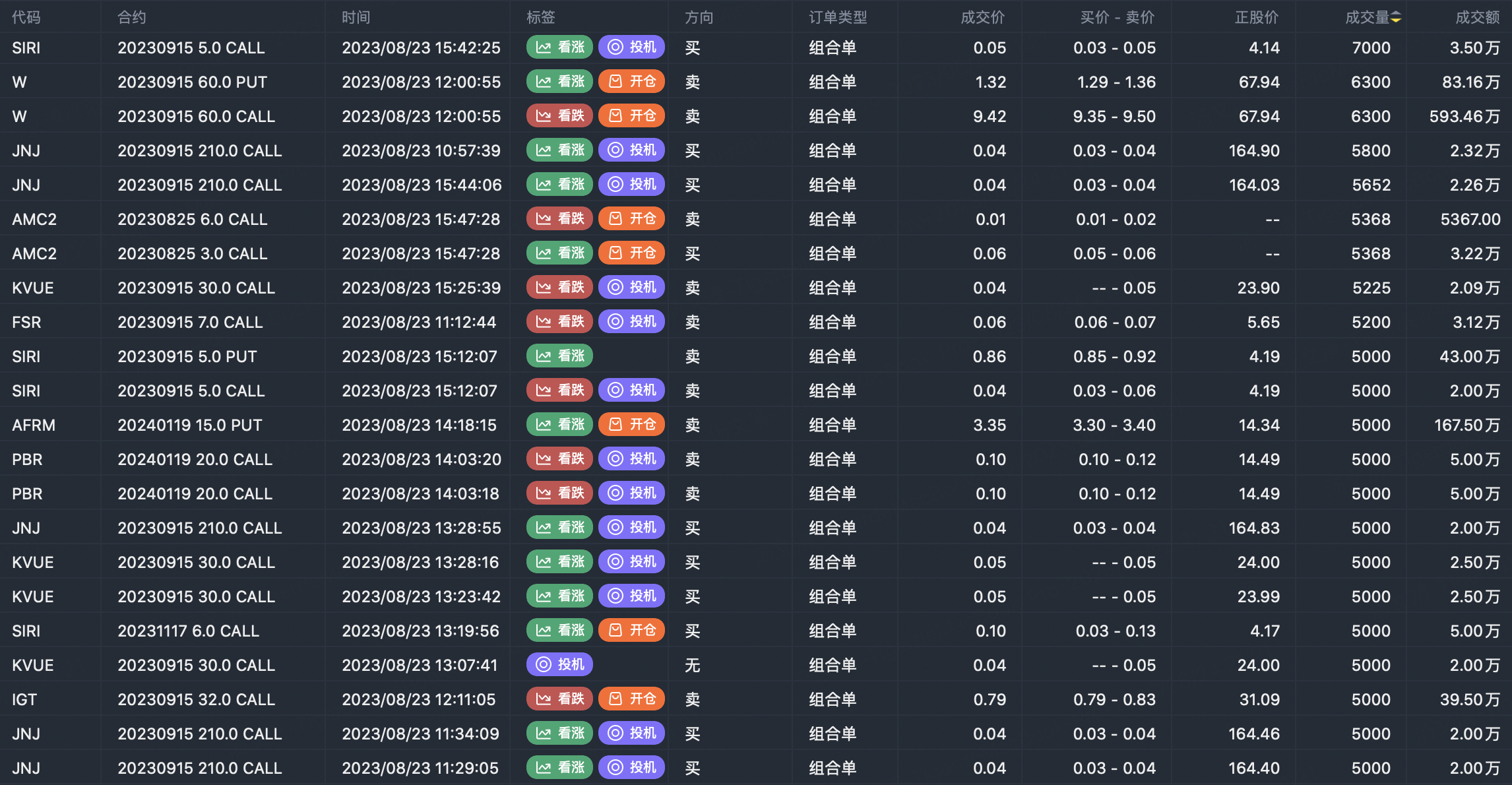This screenshot has height=785, width=1512.
Task: Open AFRM ticker in first column
Action: pyautogui.click(x=34, y=425)
